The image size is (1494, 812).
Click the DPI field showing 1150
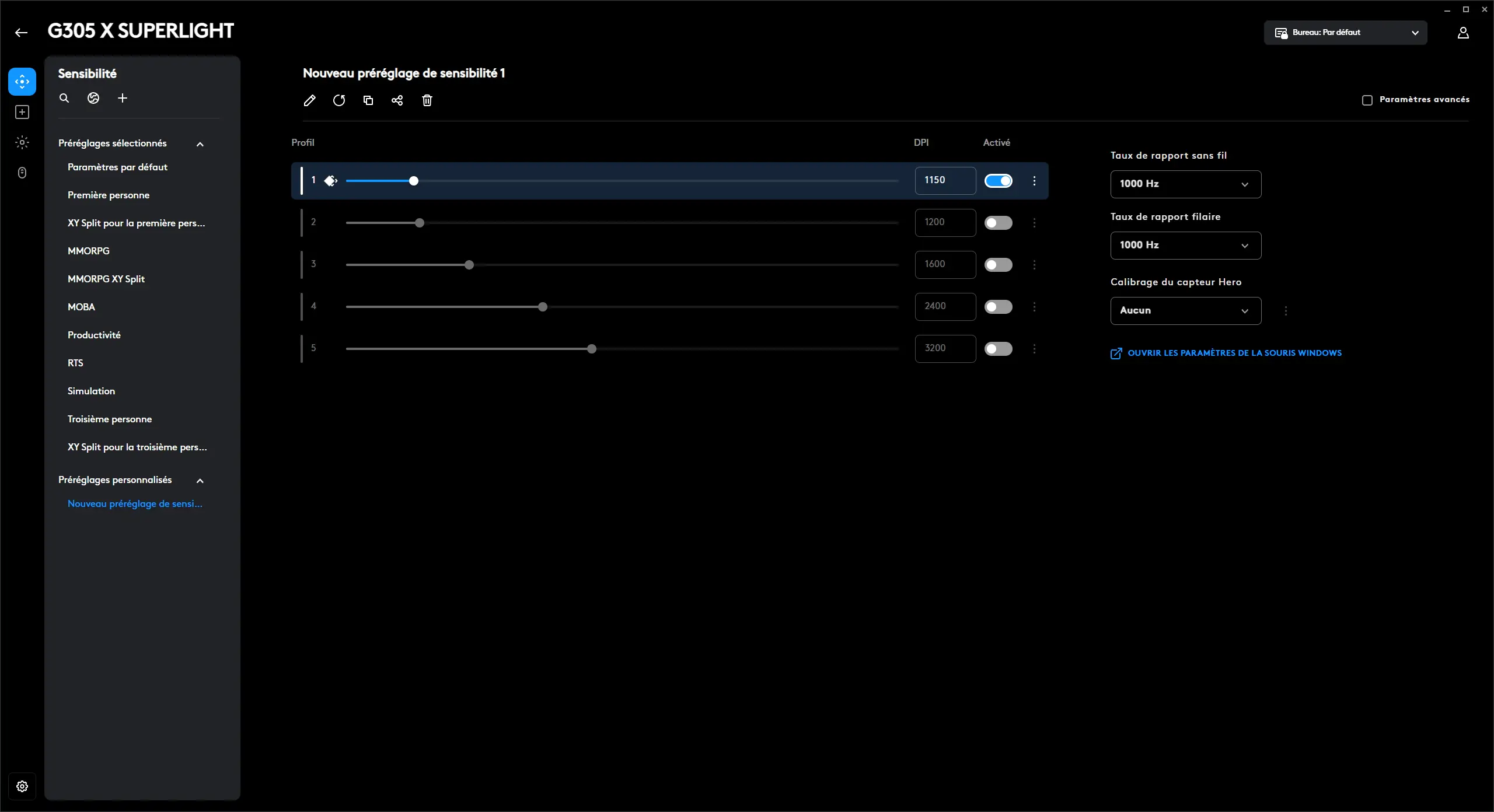point(945,181)
